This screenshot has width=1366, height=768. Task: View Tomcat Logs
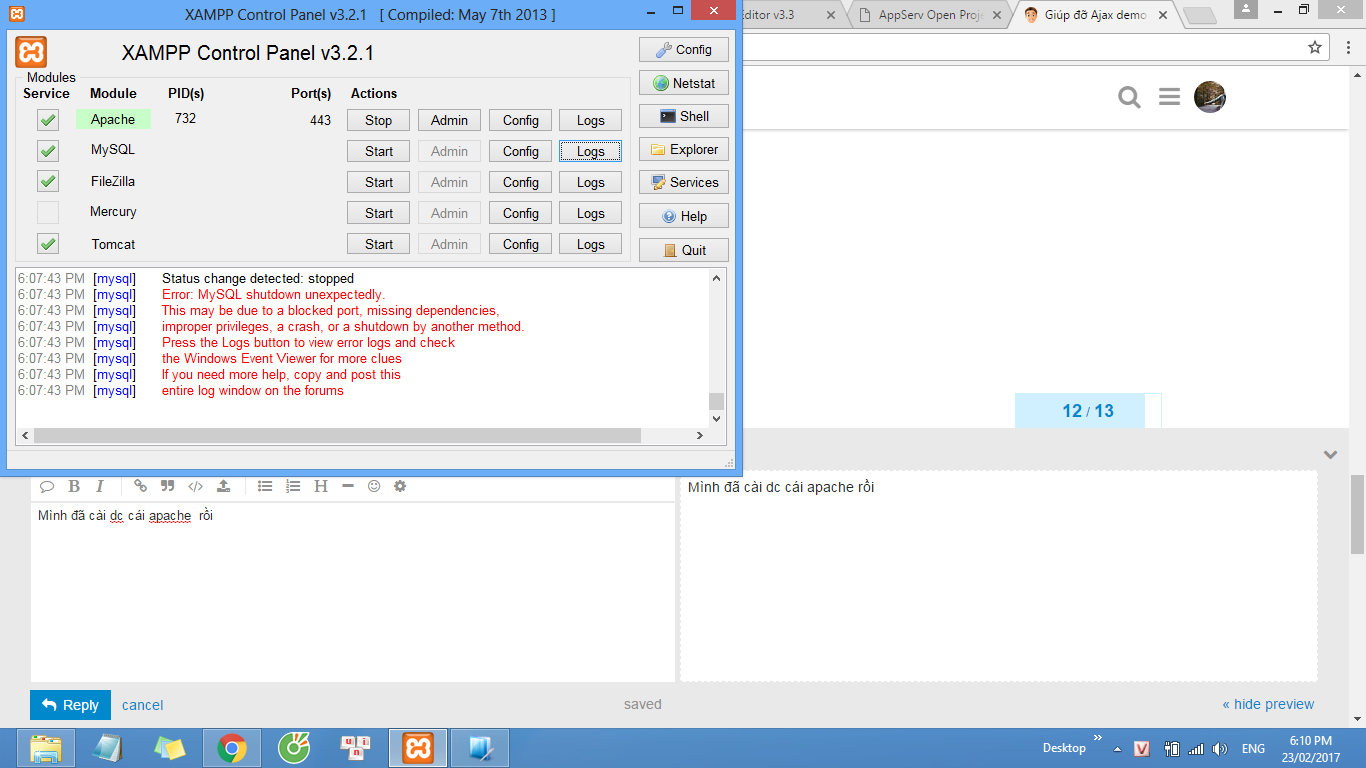point(590,244)
